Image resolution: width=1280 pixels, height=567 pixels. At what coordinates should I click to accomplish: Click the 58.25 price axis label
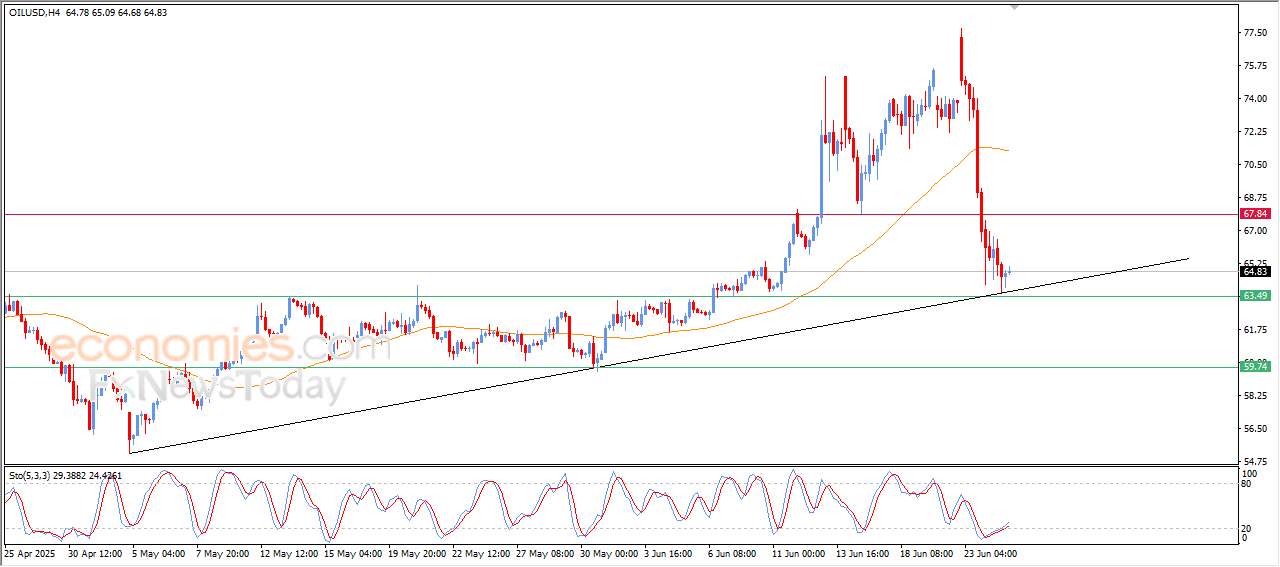click(x=1256, y=396)
